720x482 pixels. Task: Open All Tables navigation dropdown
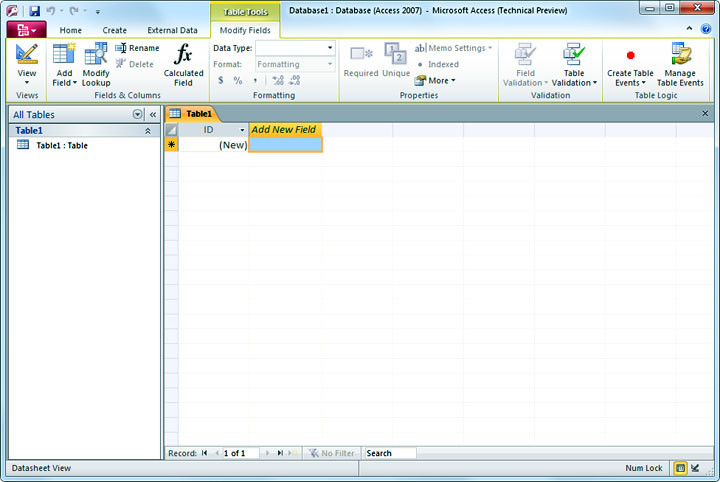coord(137,114)
